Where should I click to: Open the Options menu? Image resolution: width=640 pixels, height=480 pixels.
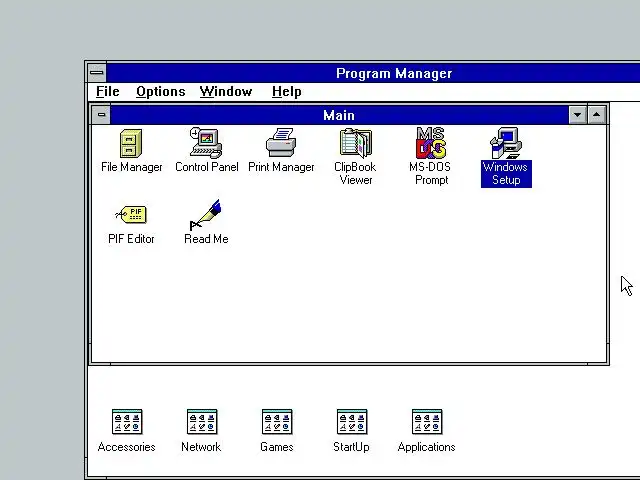pyautogui.click(x=160, y=91)
